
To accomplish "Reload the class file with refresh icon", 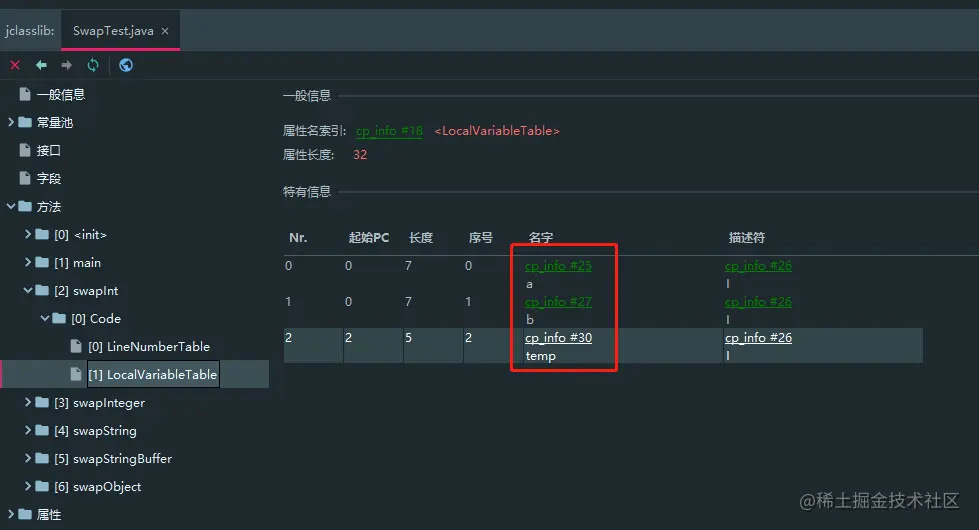I will click(x=93, y=65).
